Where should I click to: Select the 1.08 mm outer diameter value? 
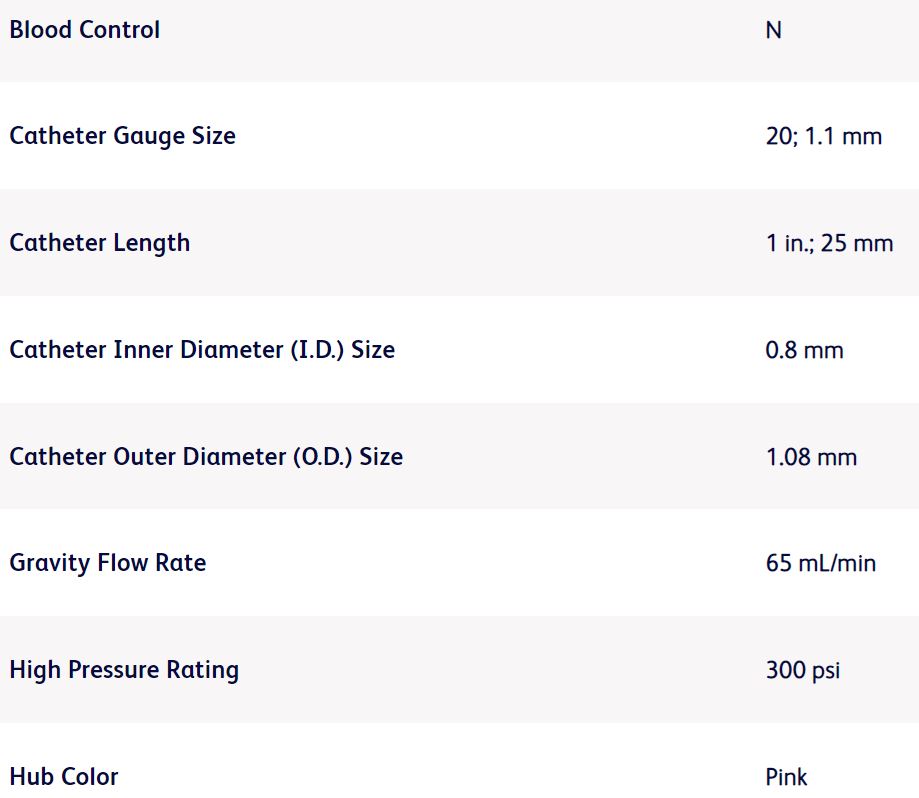click(811, 457)
